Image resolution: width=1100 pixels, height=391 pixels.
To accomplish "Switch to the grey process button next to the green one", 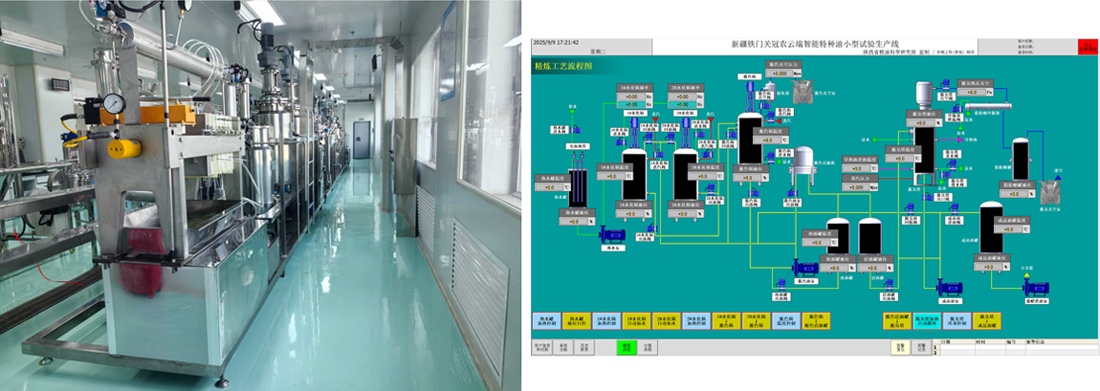I will [648, 347].
